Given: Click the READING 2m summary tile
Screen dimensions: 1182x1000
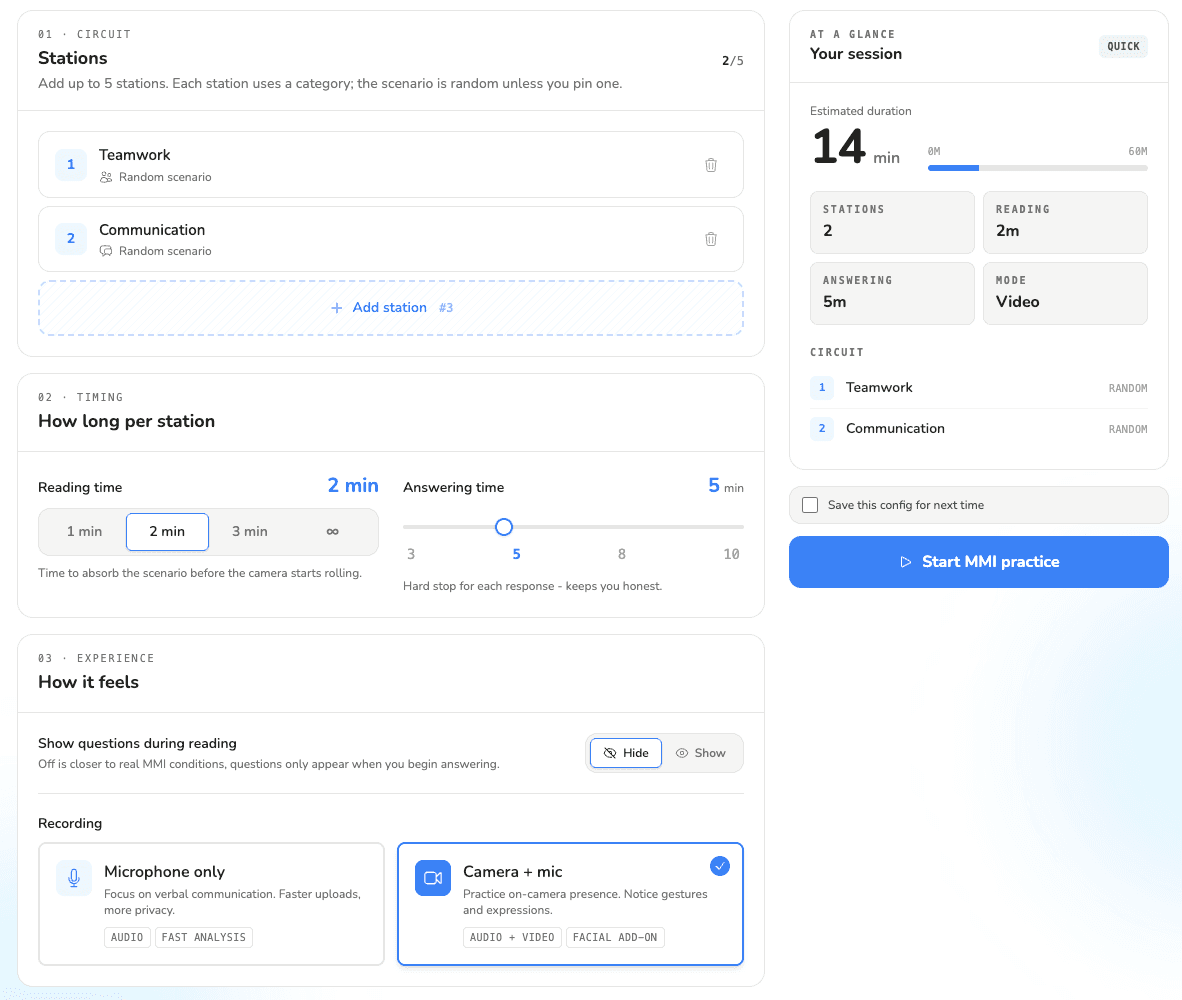Looking at the screenshot, I should tap(1065, 222).
